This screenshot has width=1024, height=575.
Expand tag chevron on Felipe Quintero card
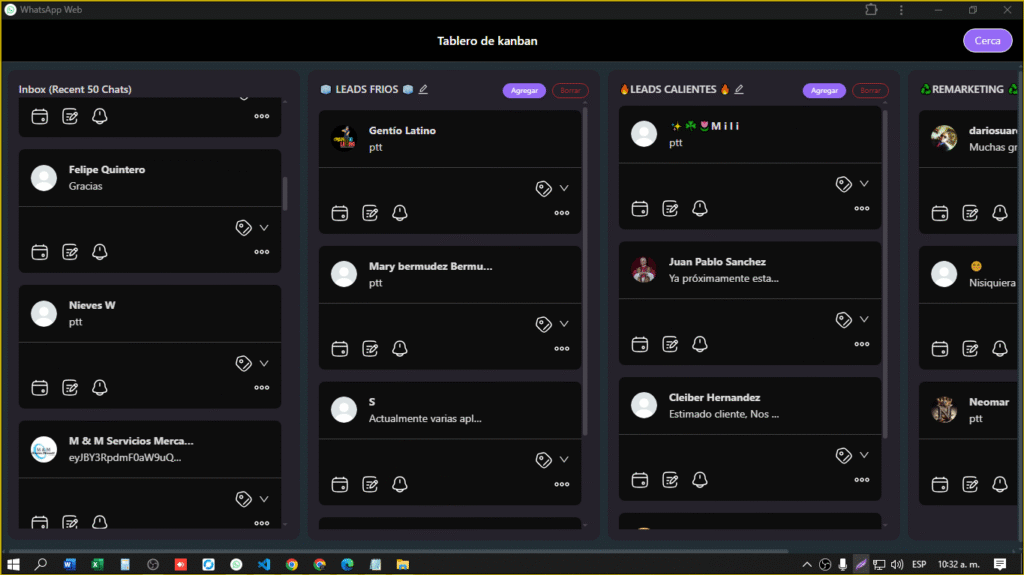264,228
